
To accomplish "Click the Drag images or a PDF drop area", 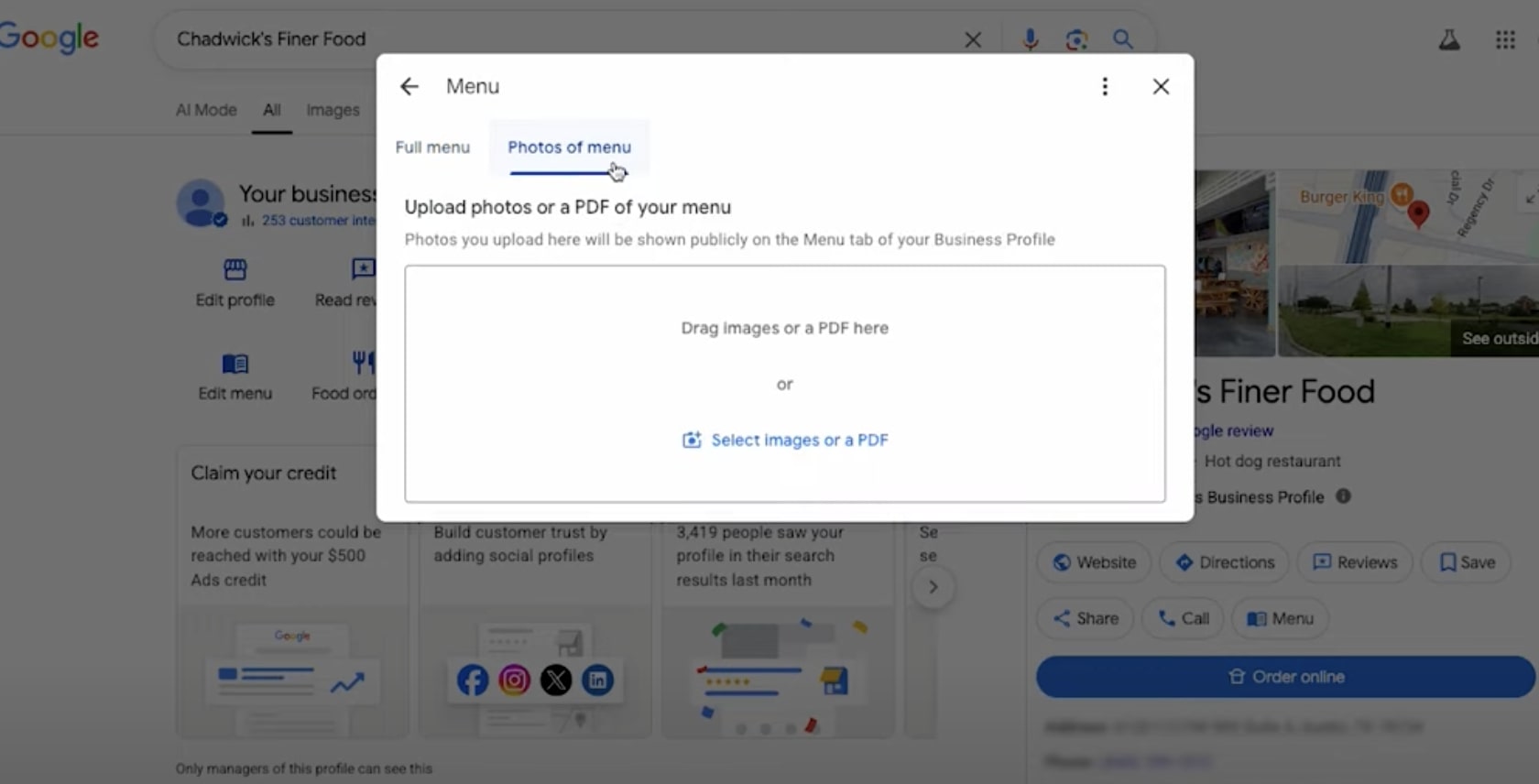I will (x=785, y=384).
